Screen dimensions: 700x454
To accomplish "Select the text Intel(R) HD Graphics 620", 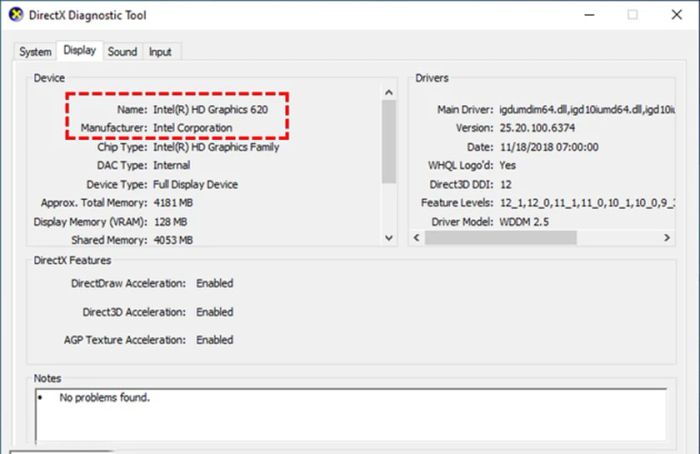I will pyautogui.click(x=210, y=109).
